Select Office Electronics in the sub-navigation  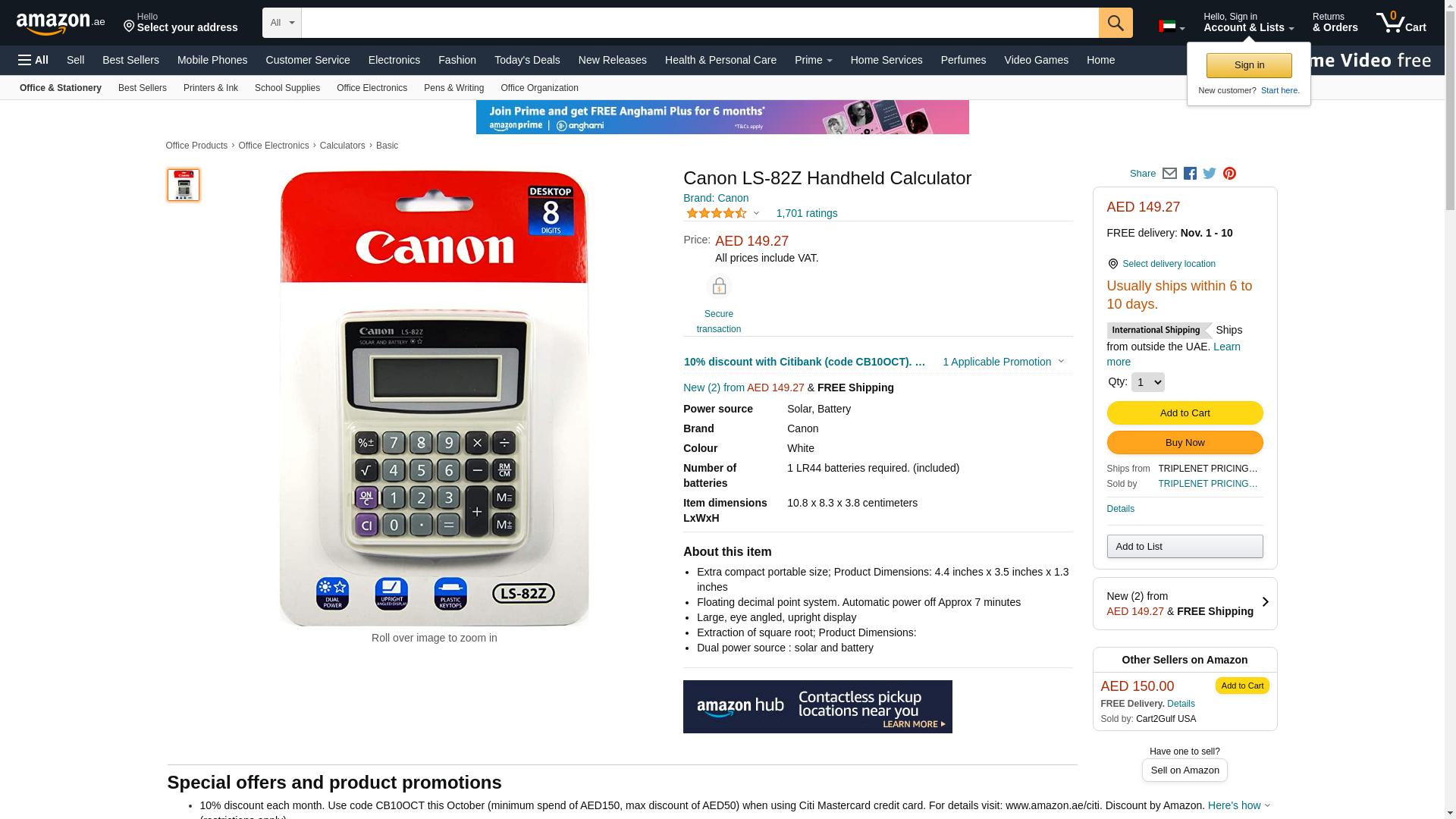372,88
